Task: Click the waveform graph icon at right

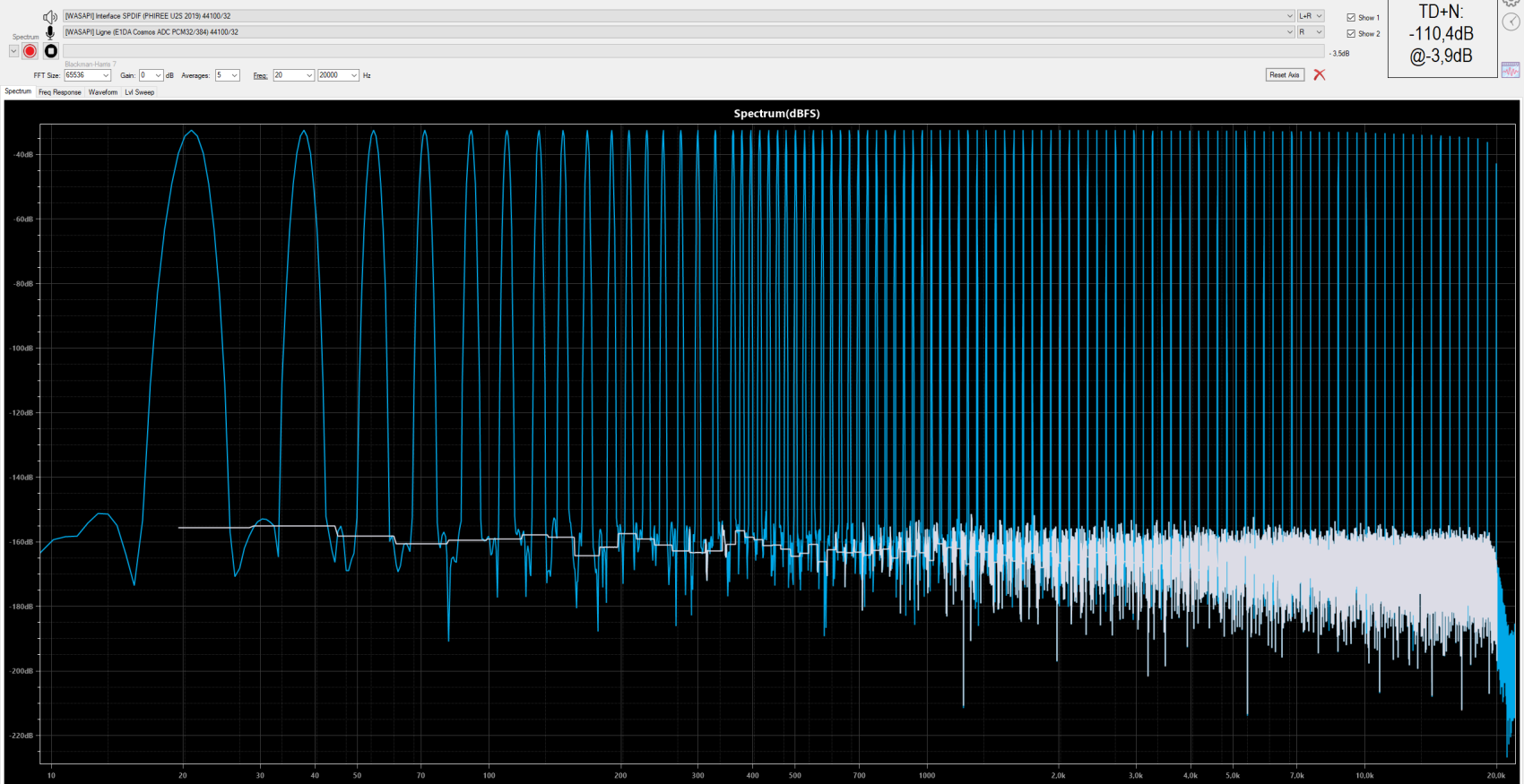Action: pyautogui.click(x=1511, y=70)
